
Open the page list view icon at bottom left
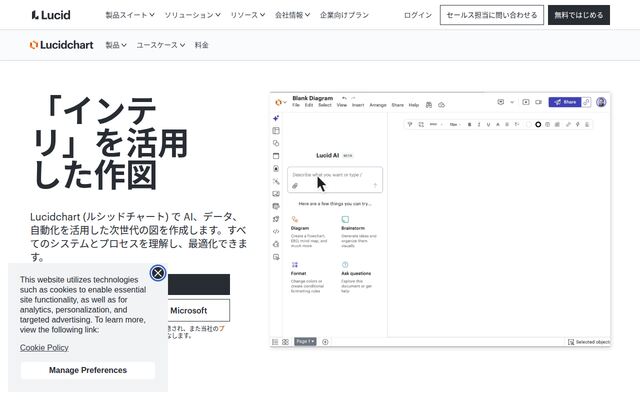click(x=275, y=342)
